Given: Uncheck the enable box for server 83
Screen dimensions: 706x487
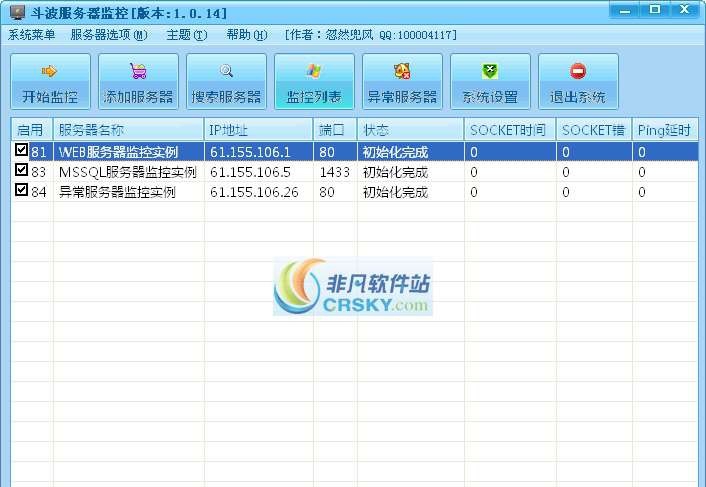Looking at the screenshot, I should coord(21,170).
